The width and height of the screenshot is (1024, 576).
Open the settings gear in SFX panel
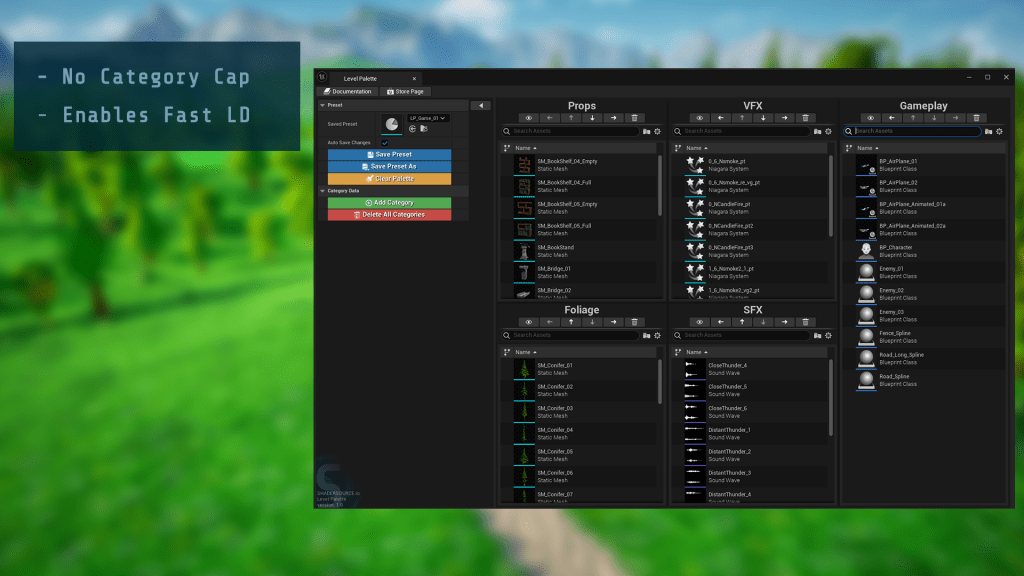828,335
